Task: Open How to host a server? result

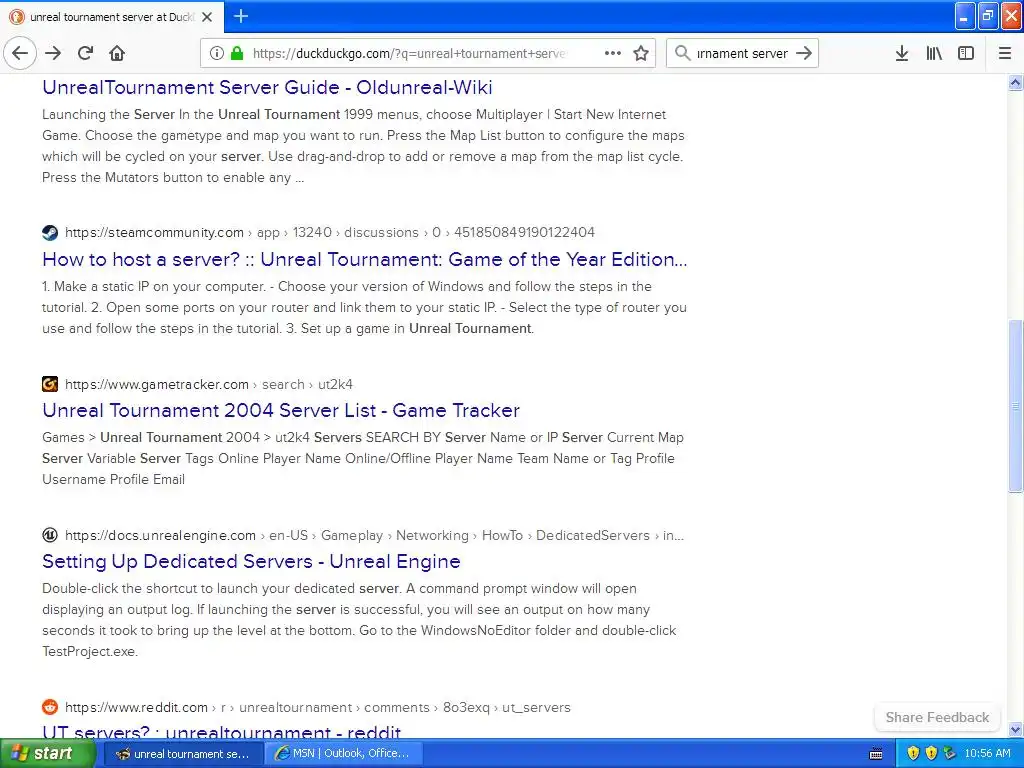Action: point(364,259)
